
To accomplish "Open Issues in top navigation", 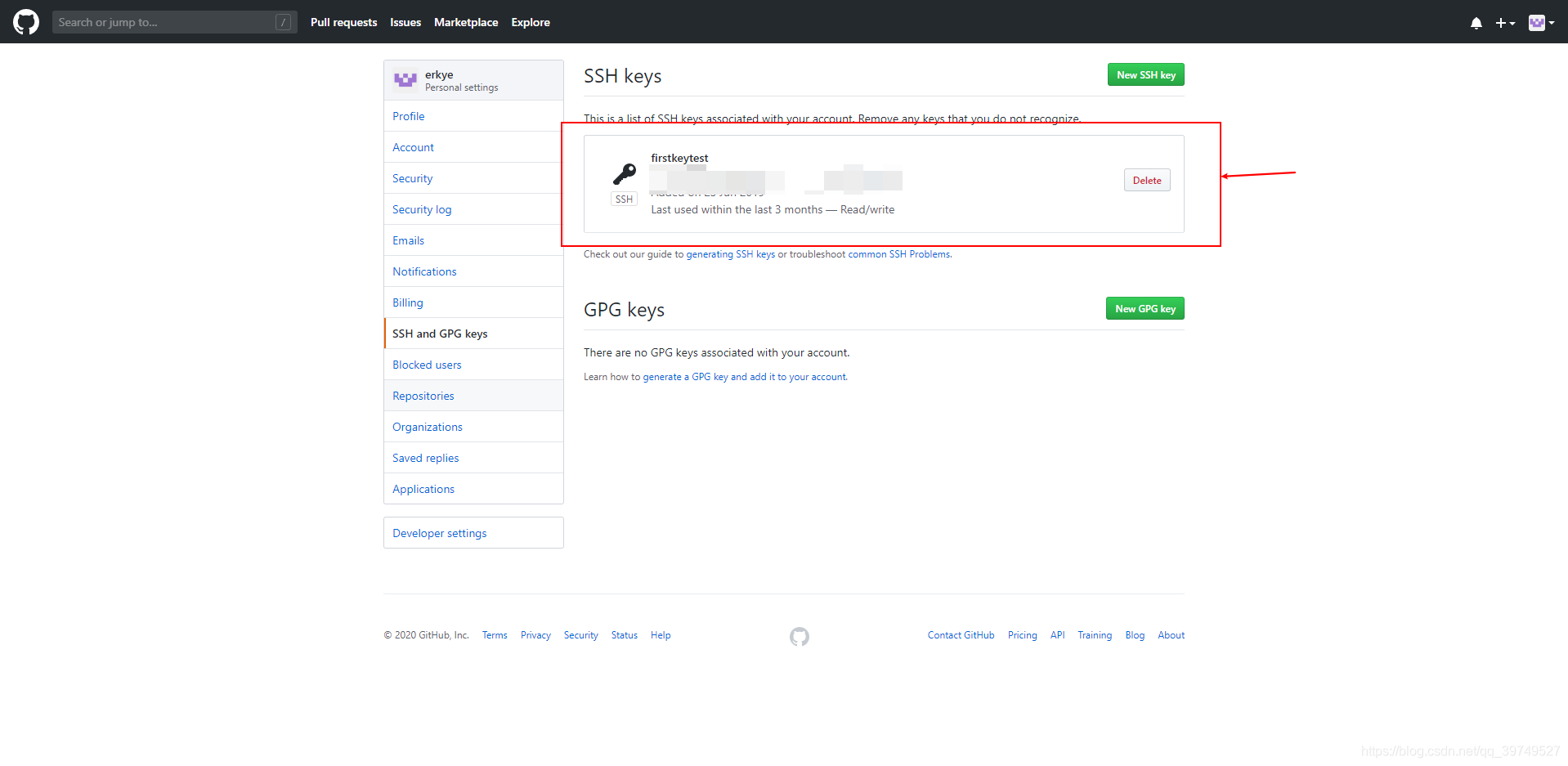I will [405, 22].
